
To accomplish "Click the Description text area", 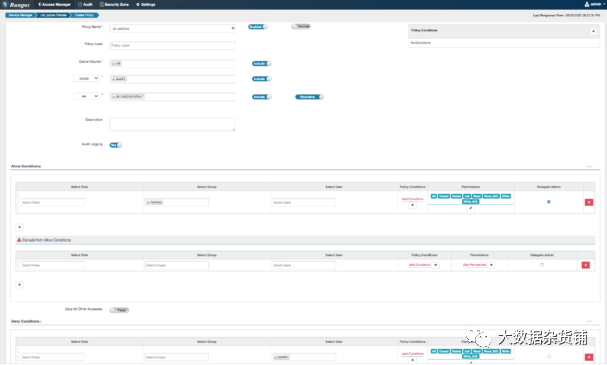I will click(172, 124).
